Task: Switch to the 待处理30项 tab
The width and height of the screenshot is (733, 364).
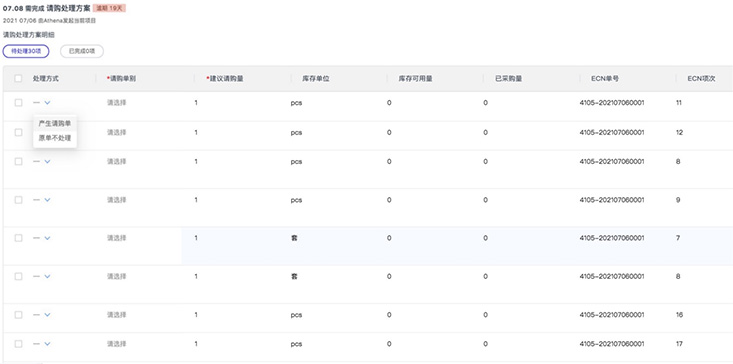Action: (x=26, y=51)
